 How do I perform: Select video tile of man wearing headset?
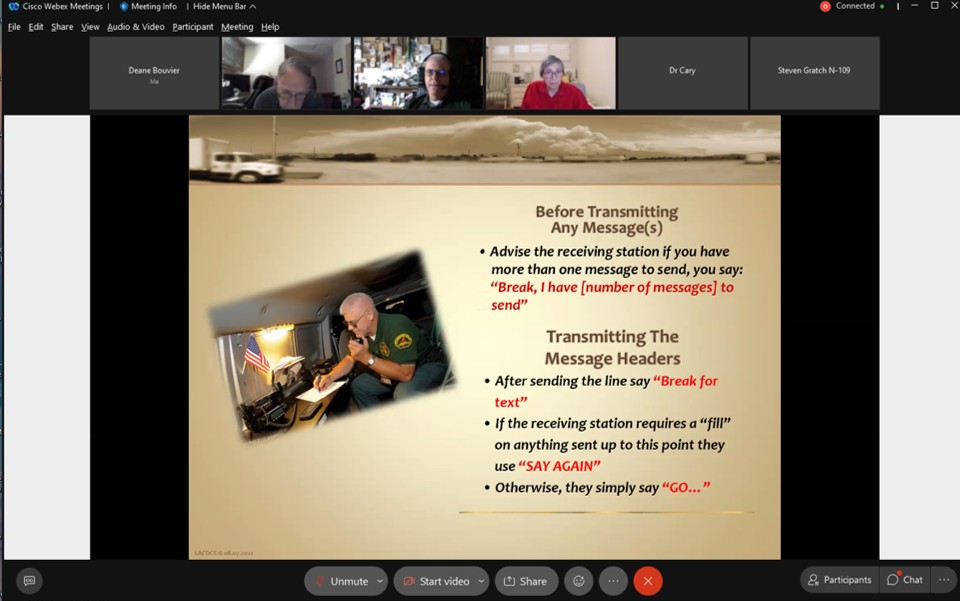tap(418, 73)
